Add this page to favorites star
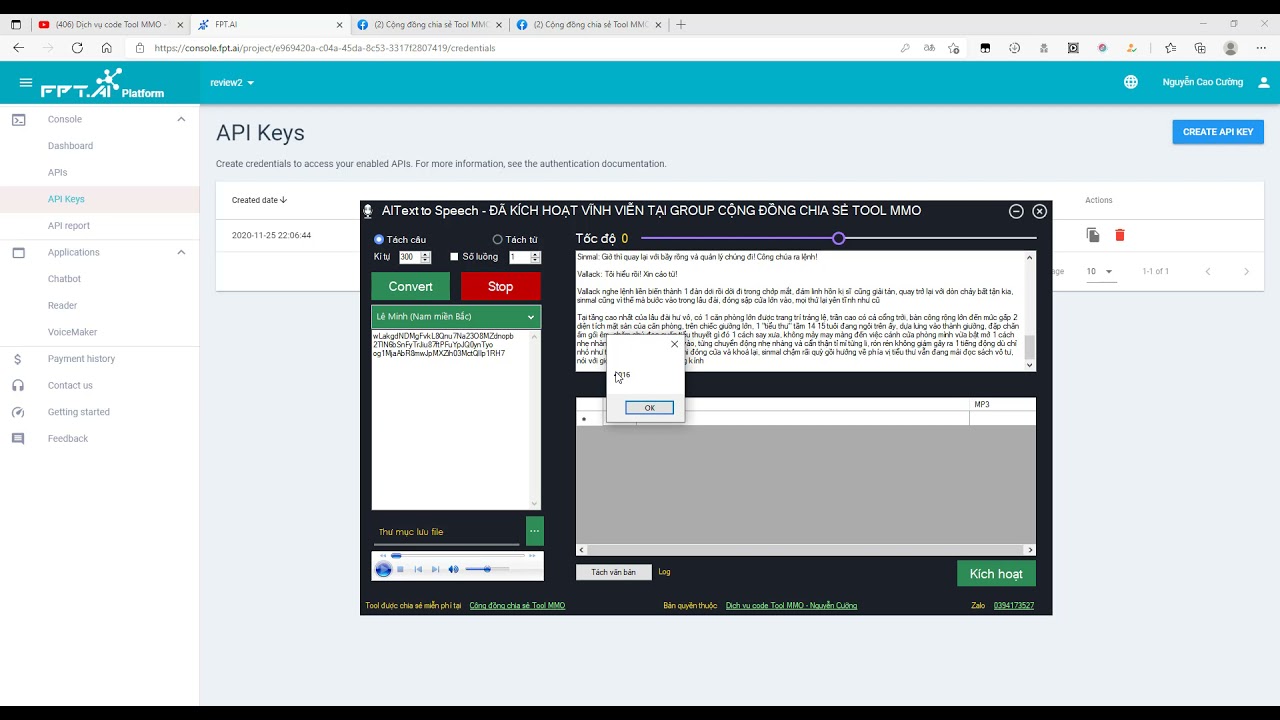This screenshot has width=1280, height=720. tap(954, 47)
